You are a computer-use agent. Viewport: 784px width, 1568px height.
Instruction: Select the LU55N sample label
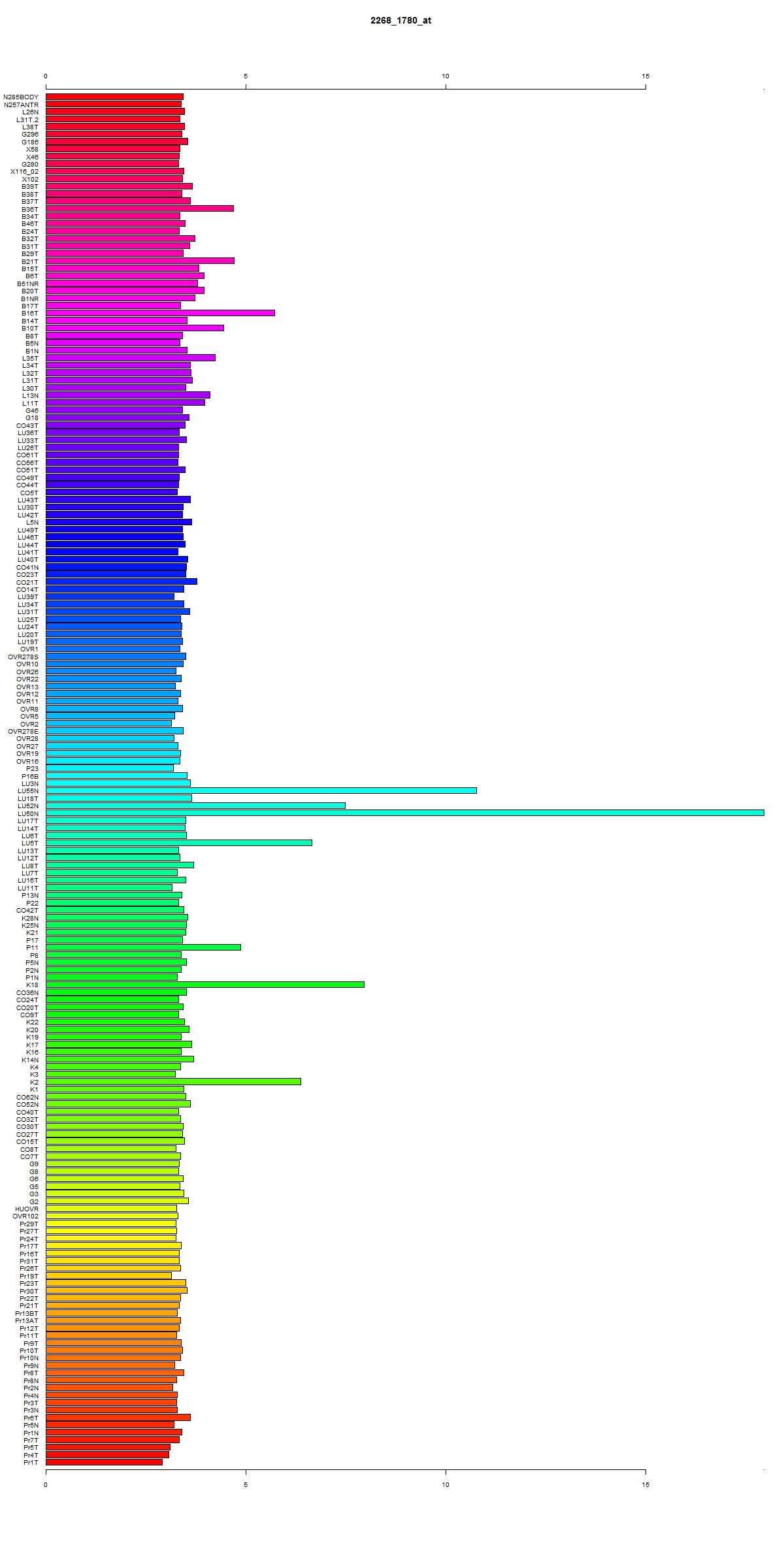[28, 792]
